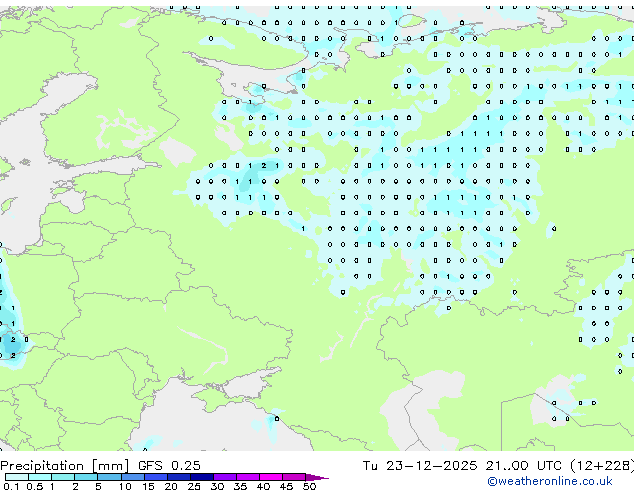Click the over-50 arrow tip of the color scale
634x490 pixels.
pos(317,477)
